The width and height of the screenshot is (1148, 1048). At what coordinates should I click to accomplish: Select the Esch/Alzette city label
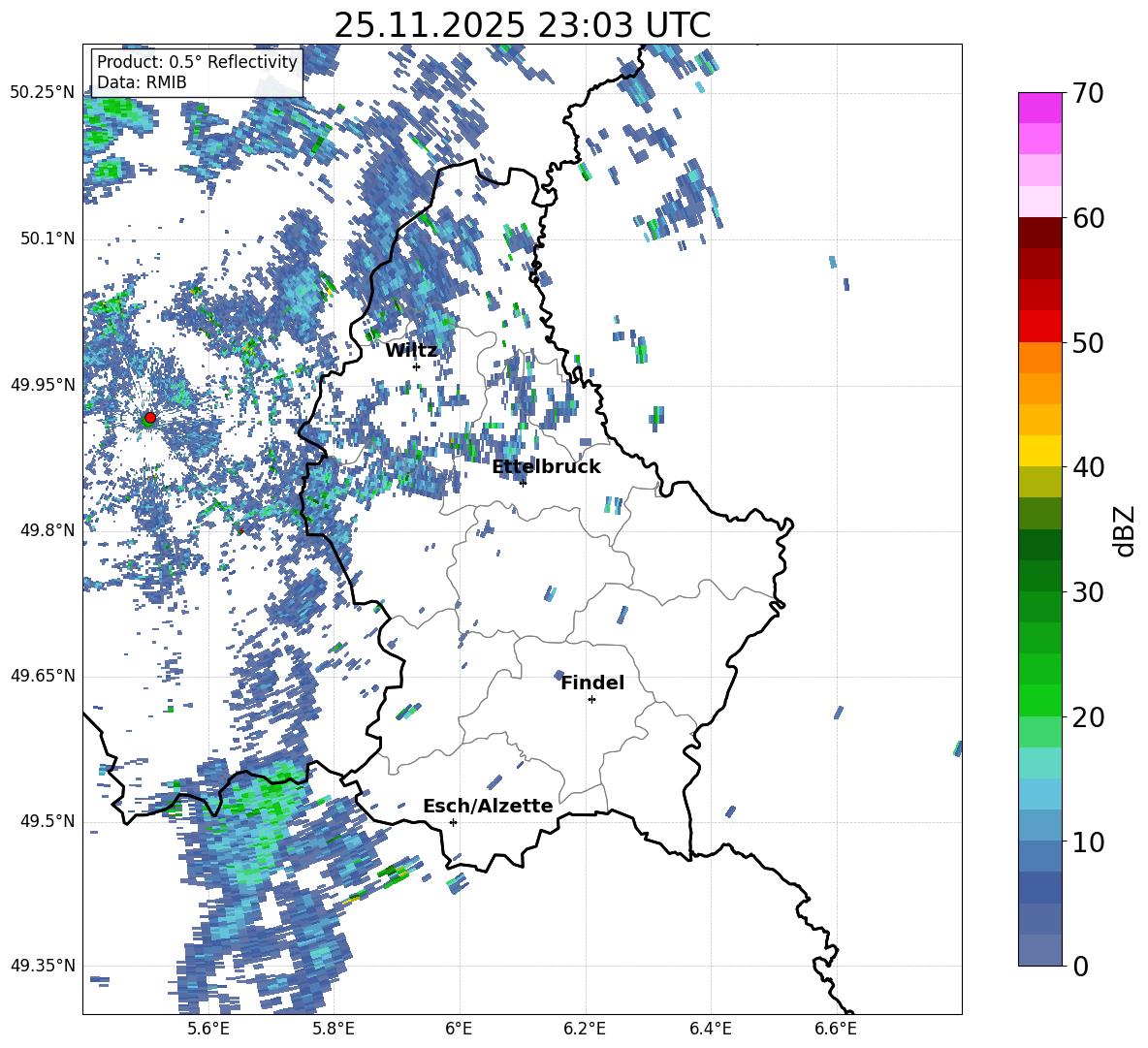click(x=488, y=806)
